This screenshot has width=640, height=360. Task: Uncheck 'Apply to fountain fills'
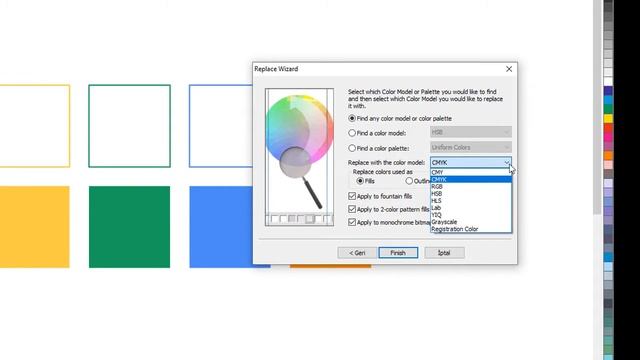coord(352,196)
